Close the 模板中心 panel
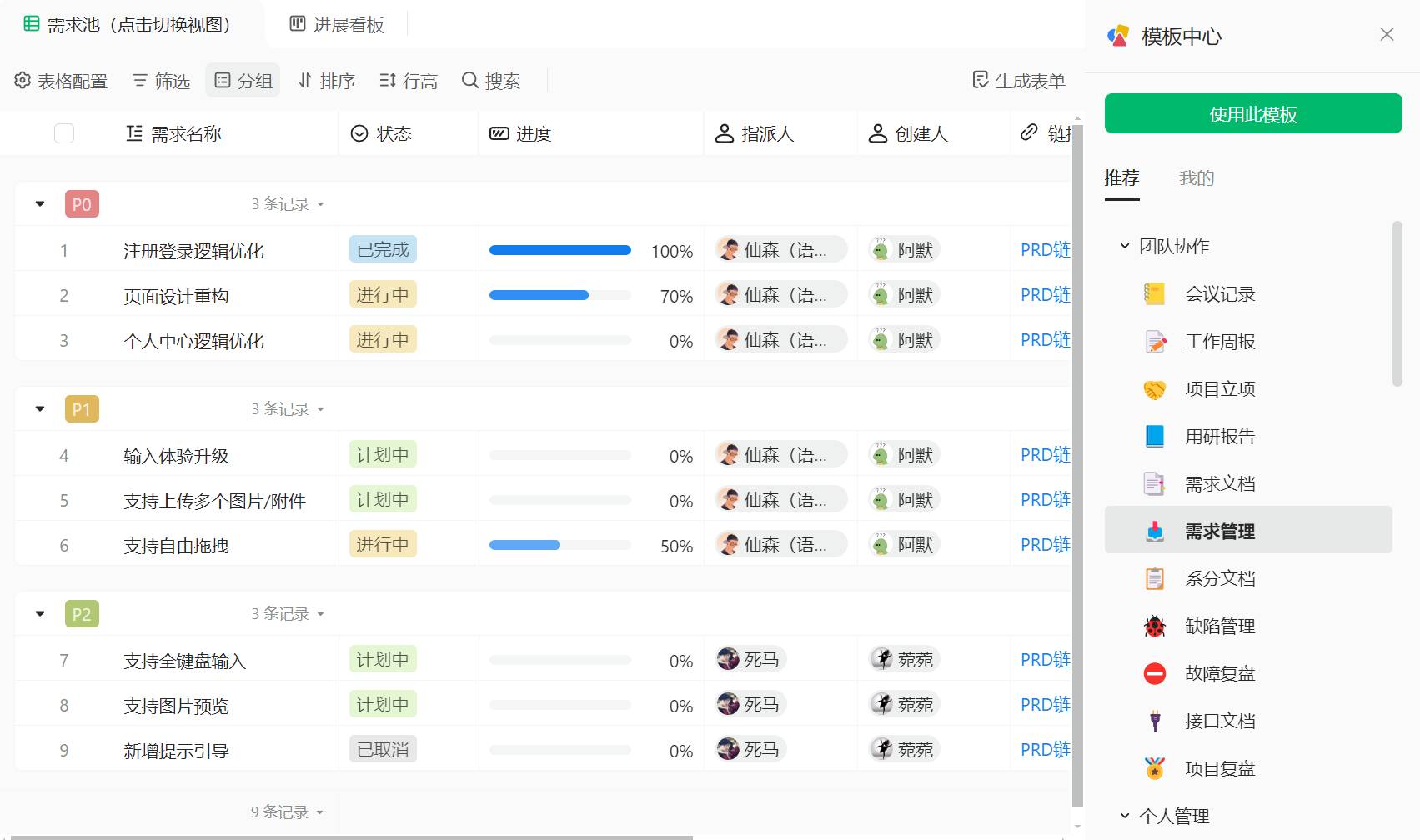Screen dimensions: 1420x840 tap(1387, 34)
